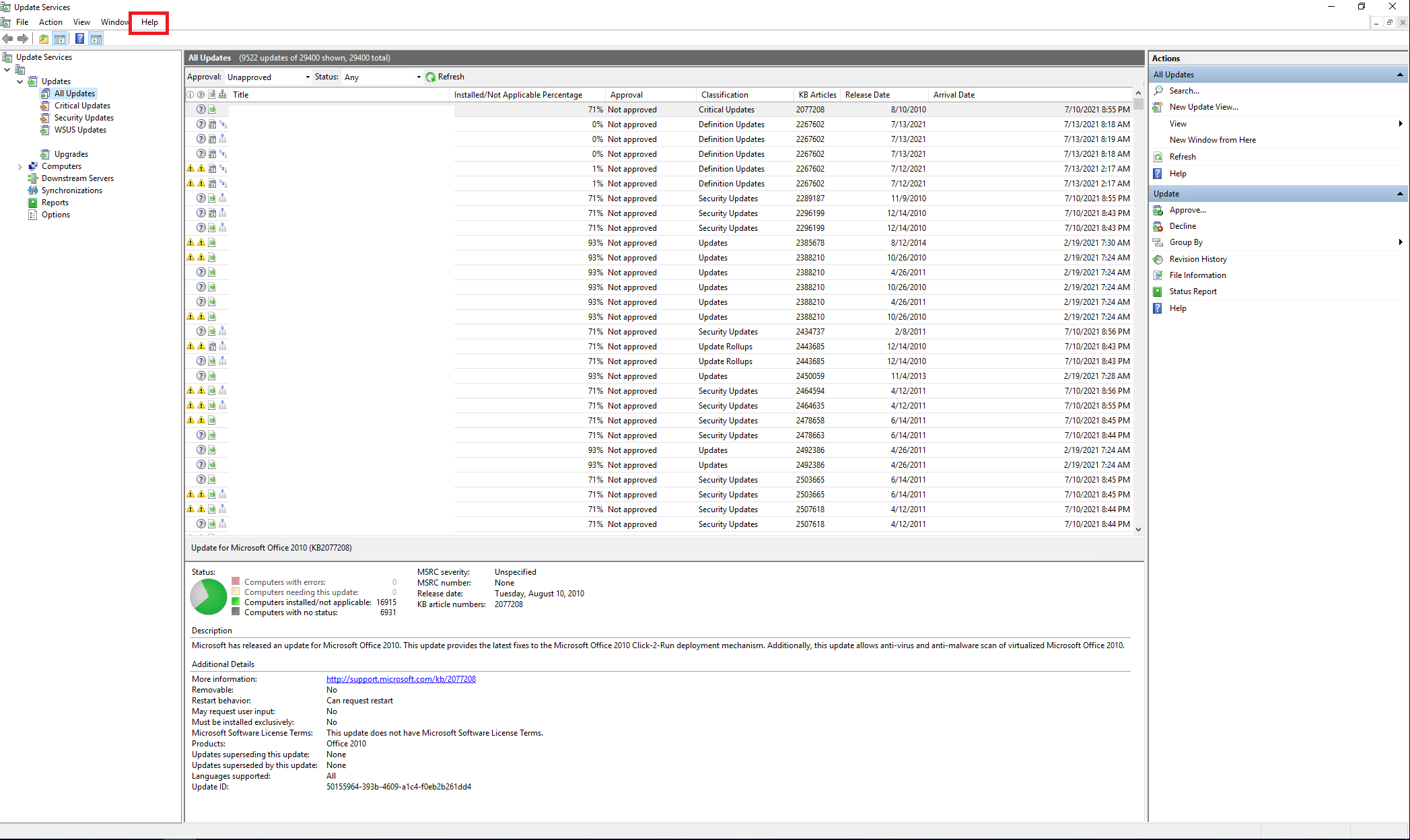Open the Window menu

tap(114, 22)
